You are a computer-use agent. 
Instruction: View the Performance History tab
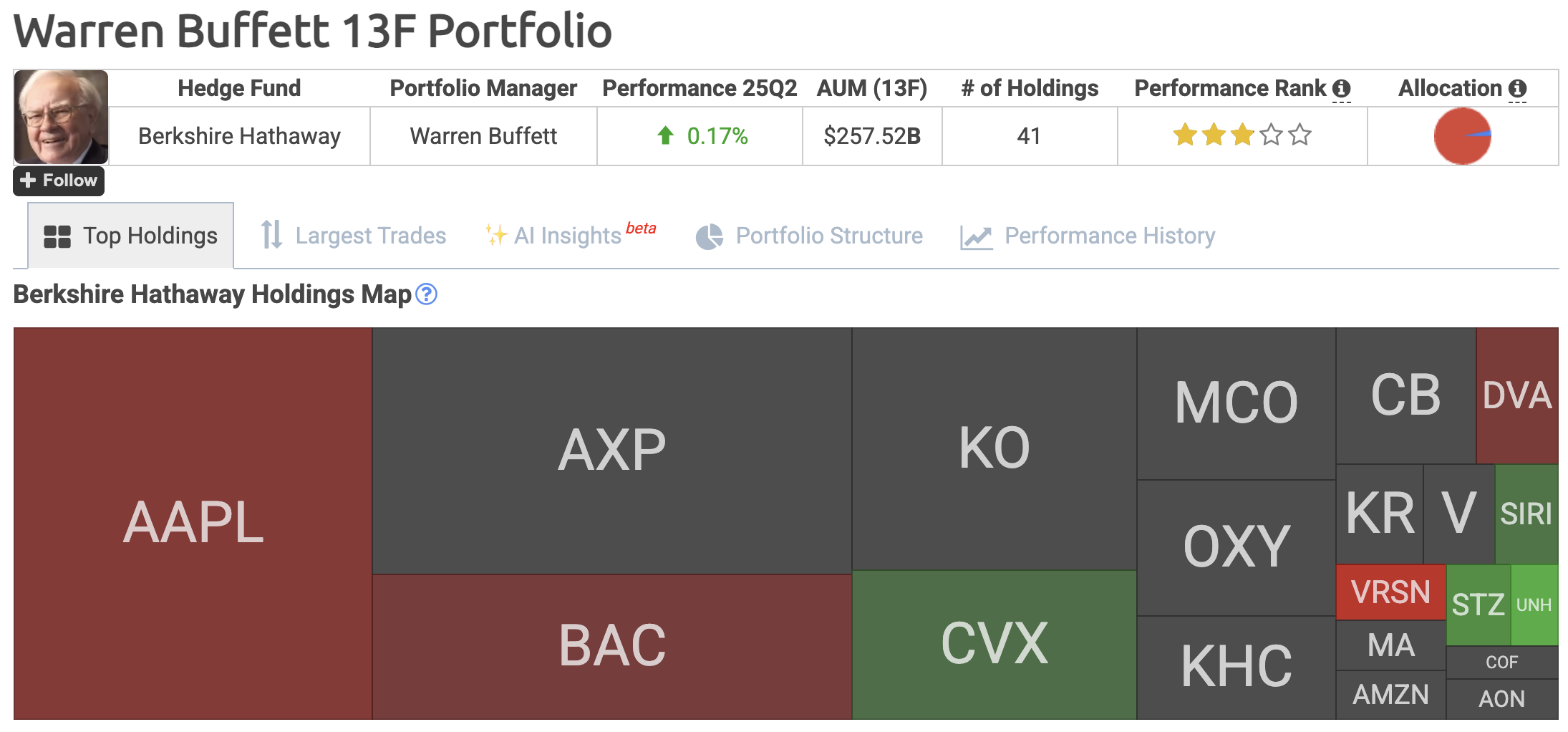(1088, 236)
